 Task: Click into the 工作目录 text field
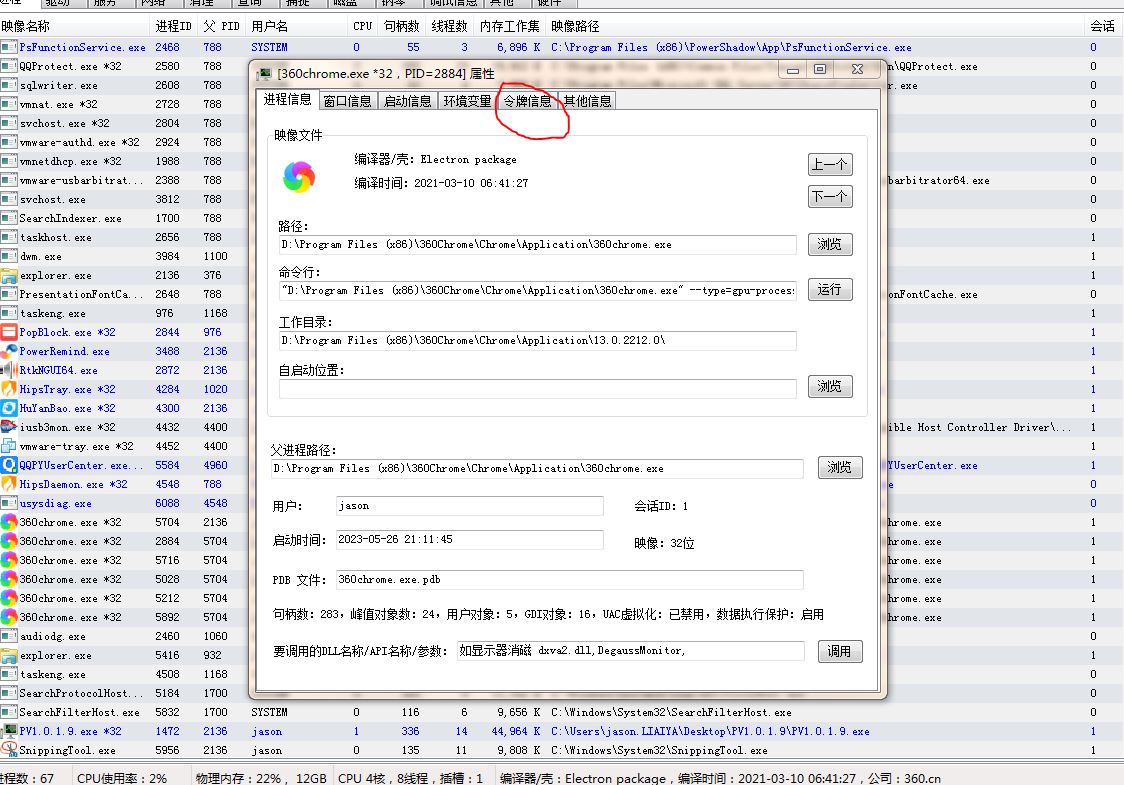click(x=538, y=341)
